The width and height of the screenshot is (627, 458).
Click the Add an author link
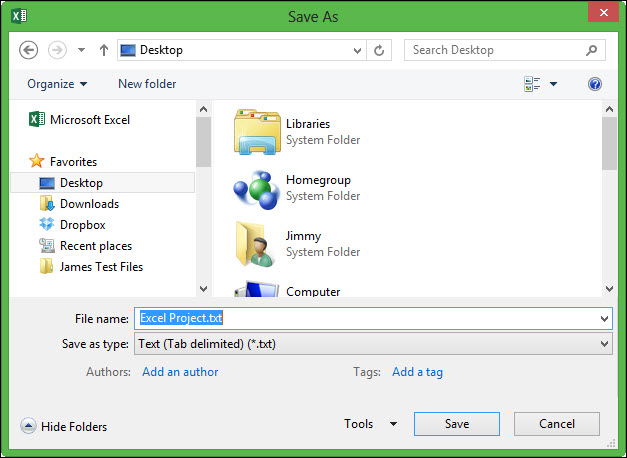tap(180, 372)
